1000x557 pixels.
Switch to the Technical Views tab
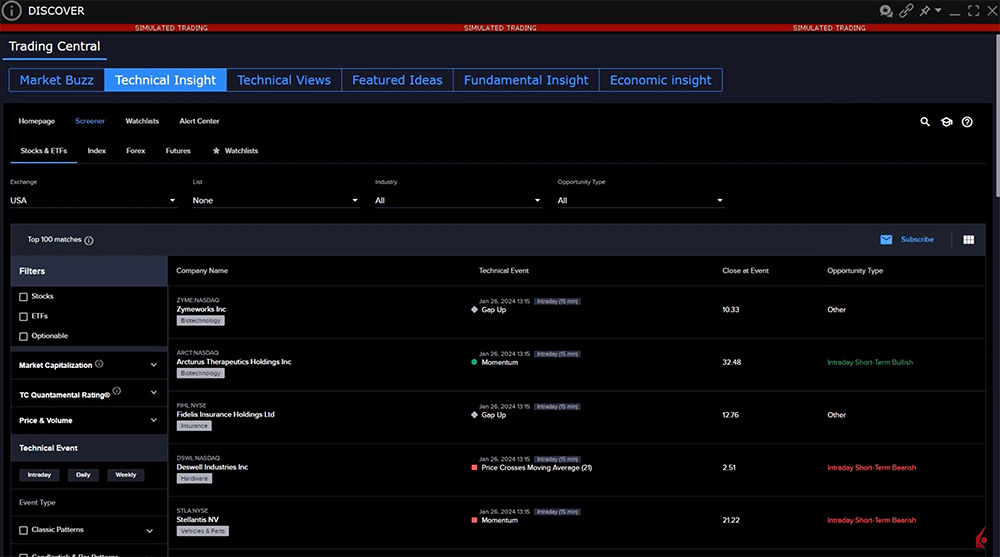tap(284, 80)
